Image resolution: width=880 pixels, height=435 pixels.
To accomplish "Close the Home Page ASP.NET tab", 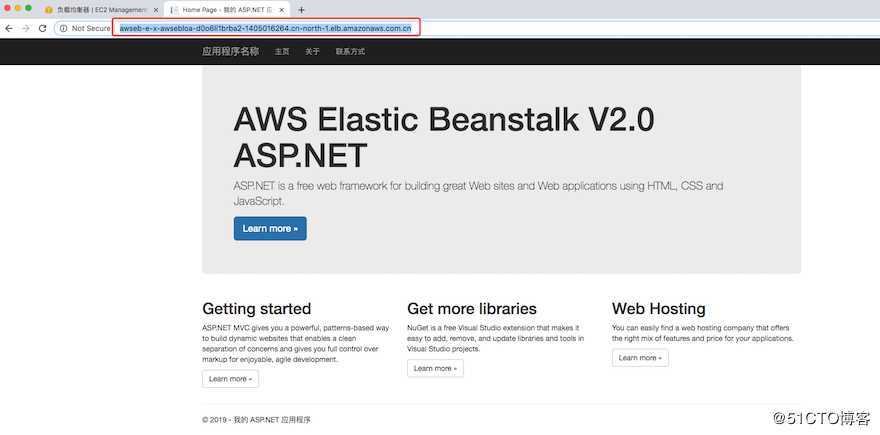I will (283, 9).
